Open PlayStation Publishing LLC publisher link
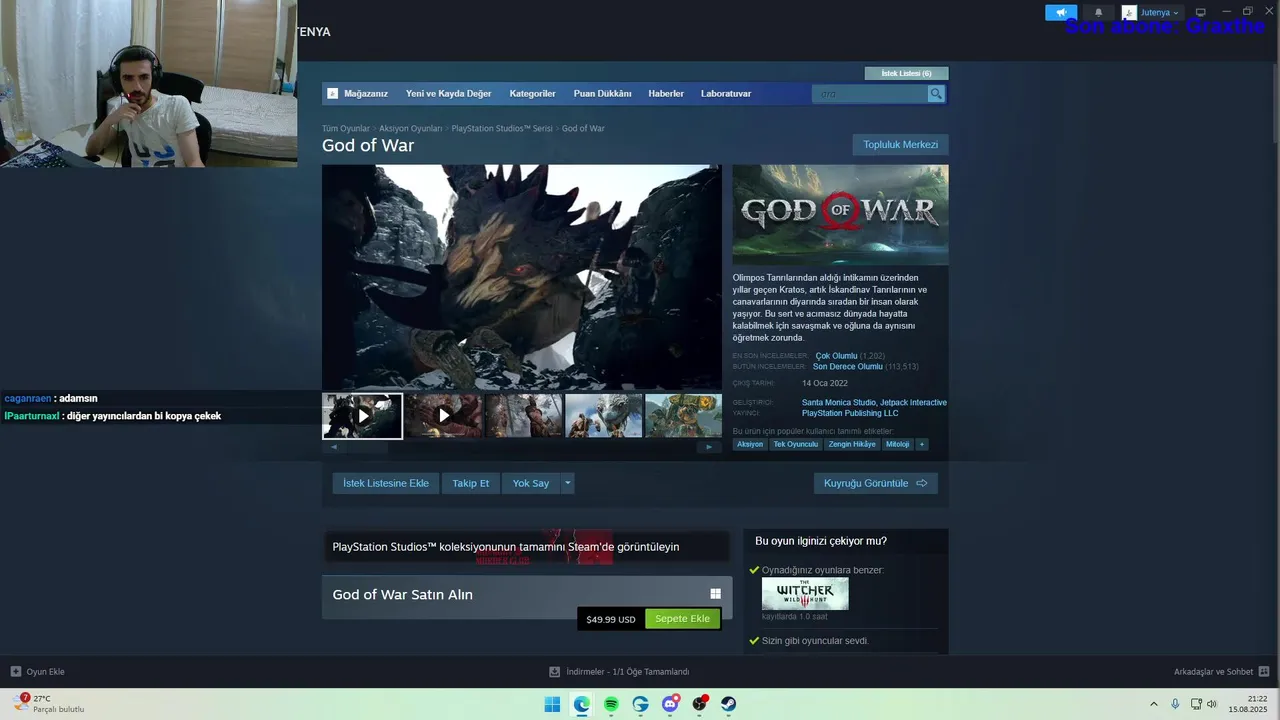The image size is (1280, 720). coord(850,413)
